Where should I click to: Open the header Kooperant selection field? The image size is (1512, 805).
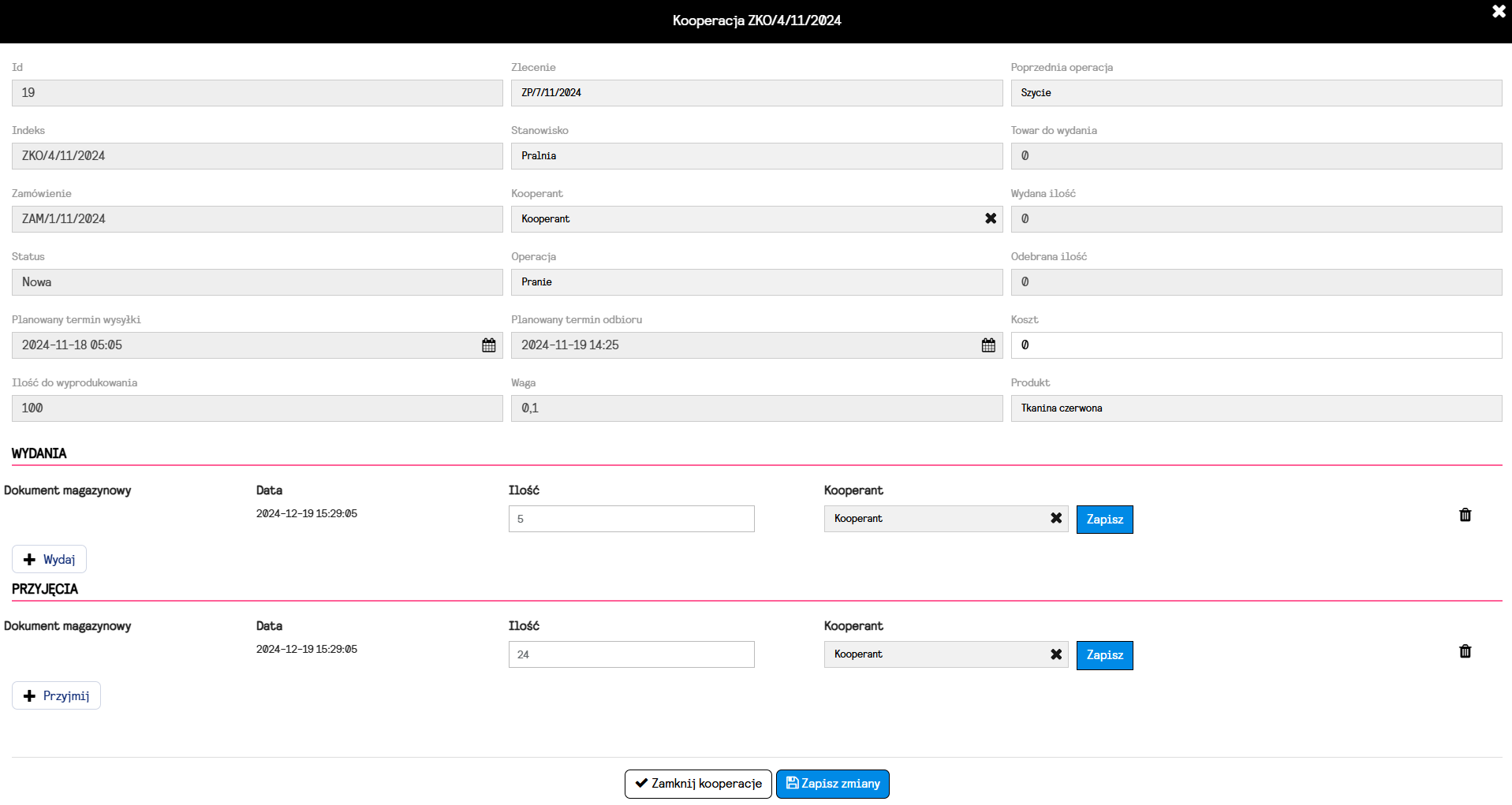tap(741, 219)
